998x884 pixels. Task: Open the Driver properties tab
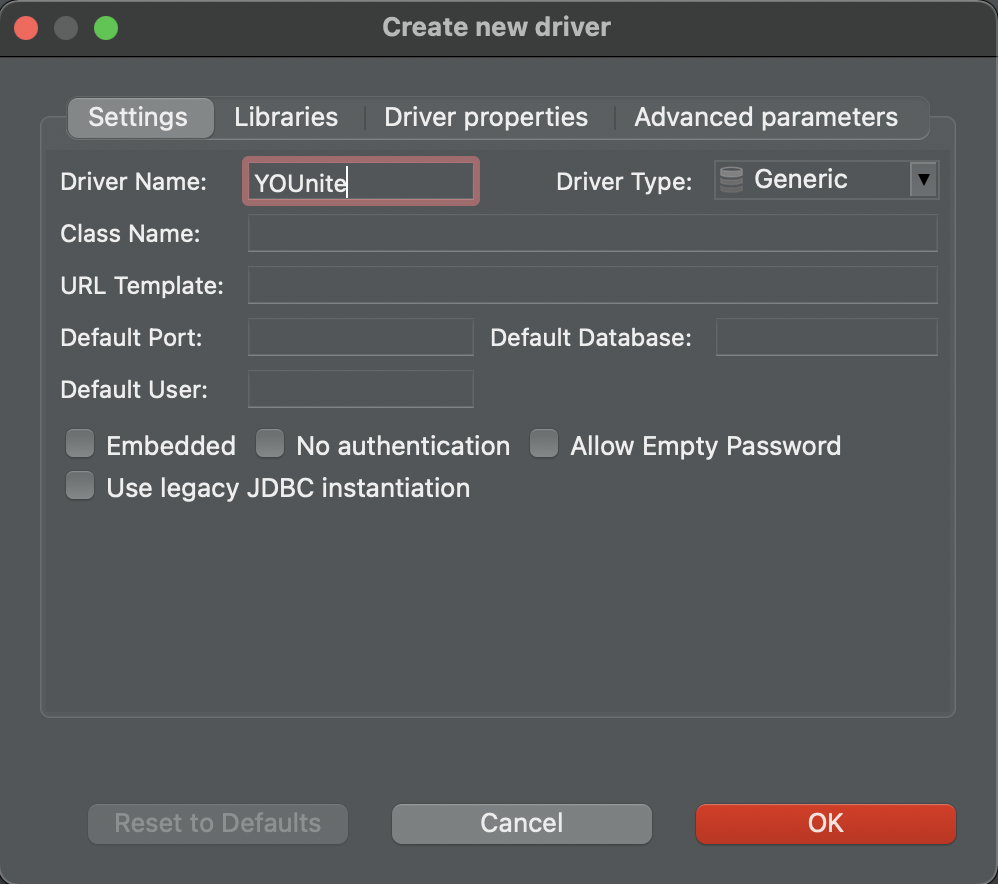tap(486, 117)
